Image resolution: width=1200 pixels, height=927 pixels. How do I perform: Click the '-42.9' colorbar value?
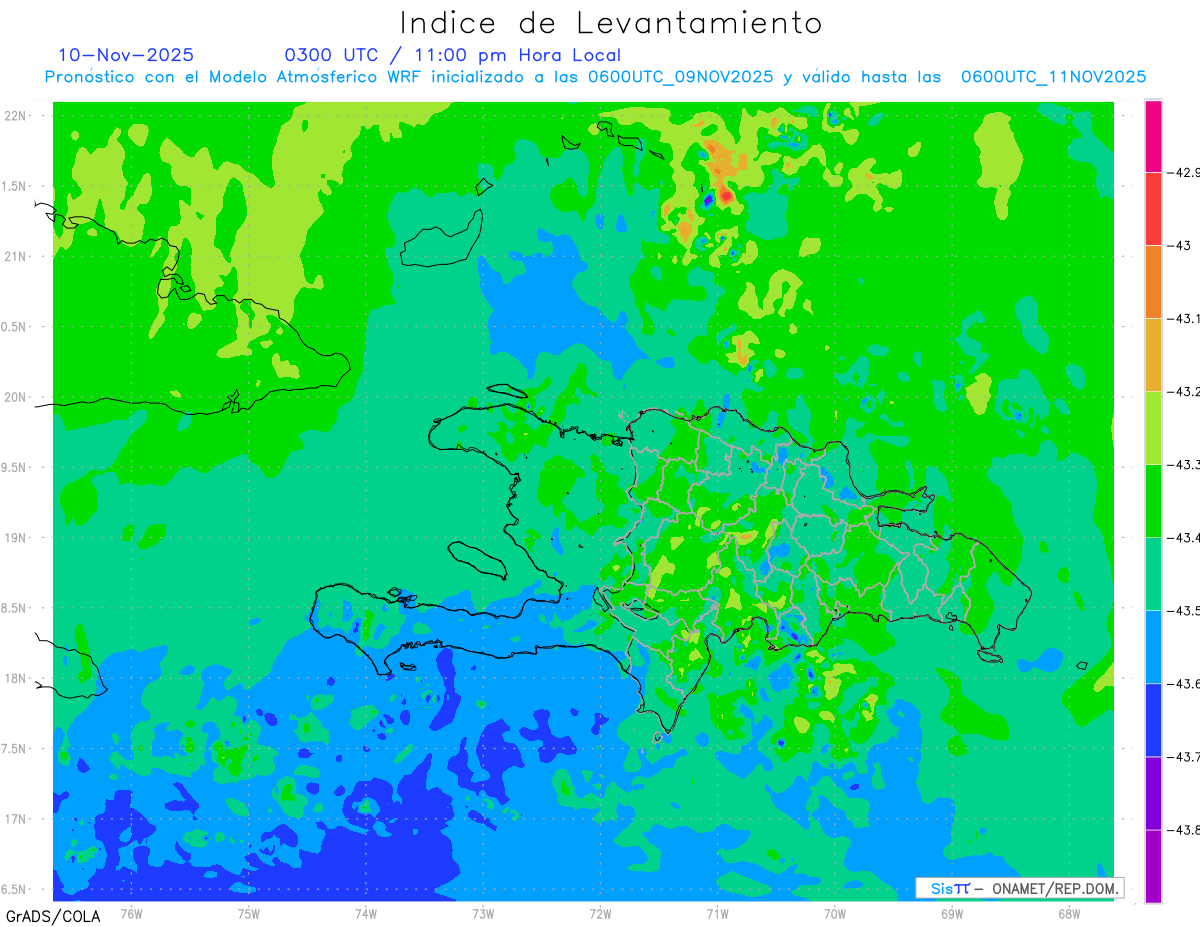[1183, 173]
